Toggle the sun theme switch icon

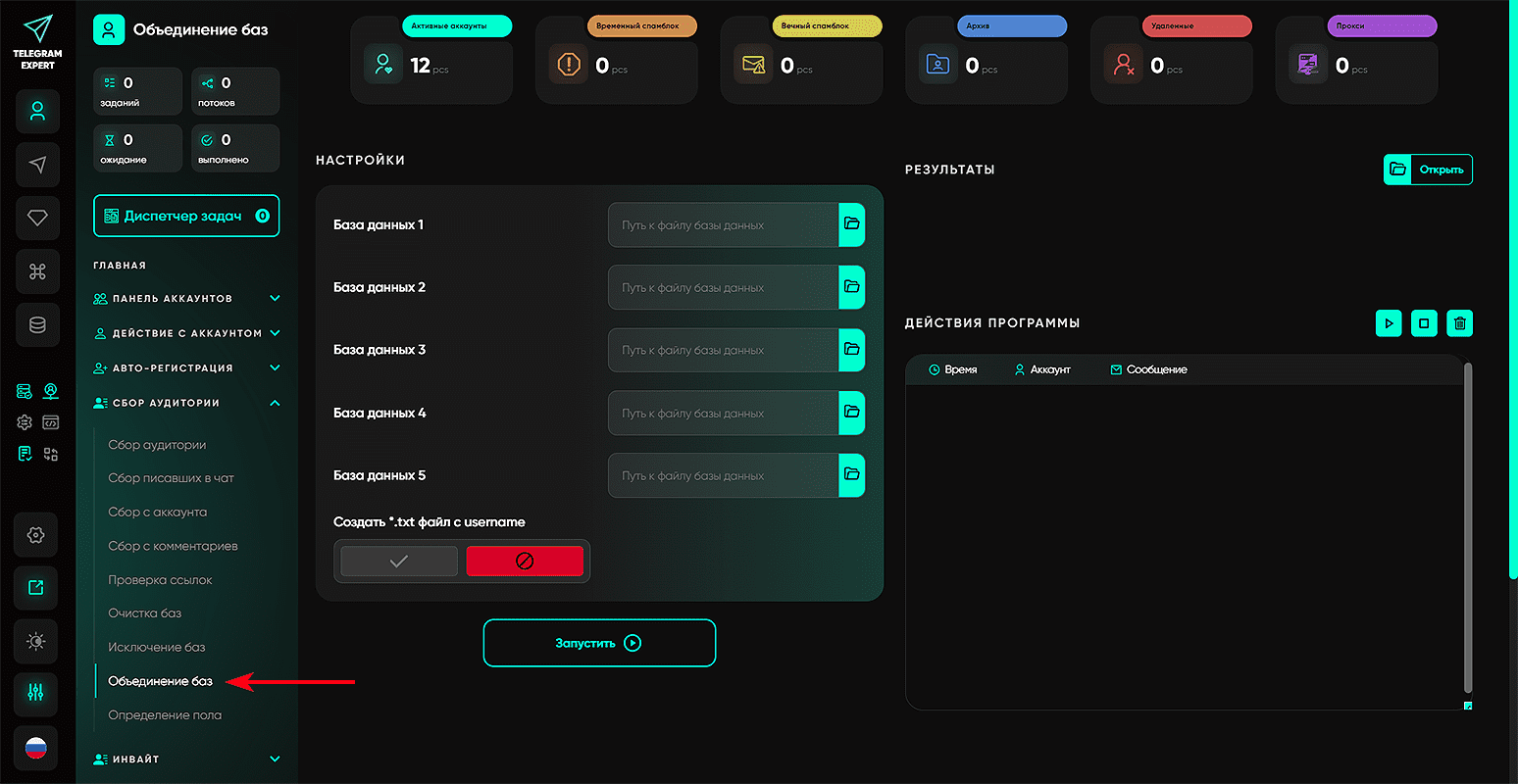[x=36, y=641]
